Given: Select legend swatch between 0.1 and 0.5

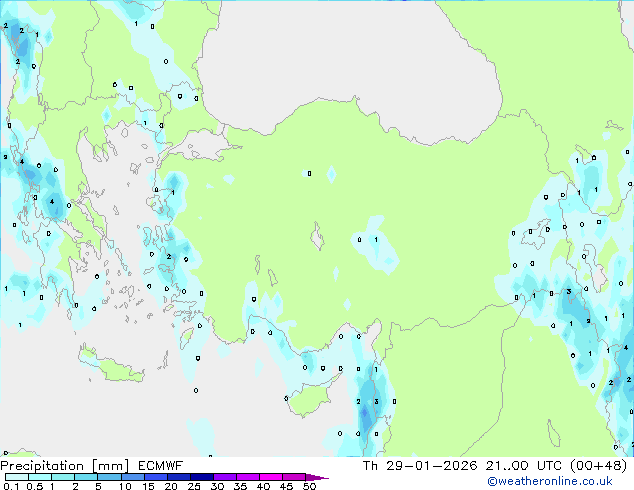Looking at the screenshot, I should 17,477.
